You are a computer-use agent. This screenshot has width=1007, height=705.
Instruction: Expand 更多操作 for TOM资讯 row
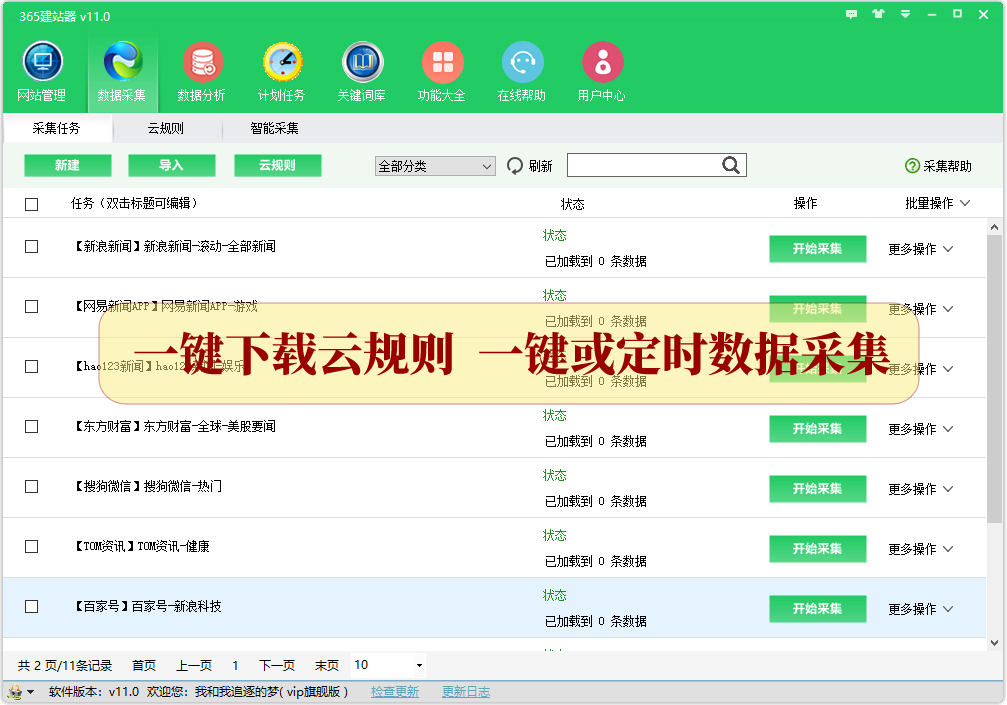[921, 549]
